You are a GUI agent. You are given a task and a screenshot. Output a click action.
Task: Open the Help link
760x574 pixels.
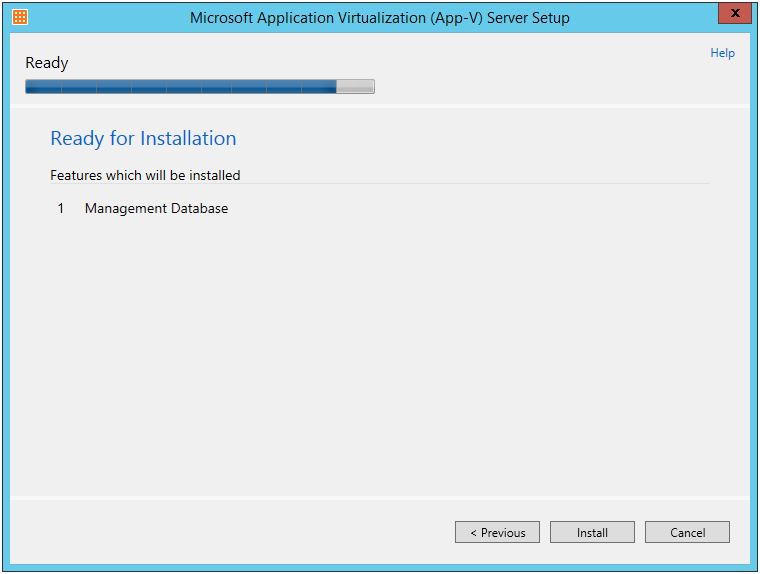coord(722,53)
